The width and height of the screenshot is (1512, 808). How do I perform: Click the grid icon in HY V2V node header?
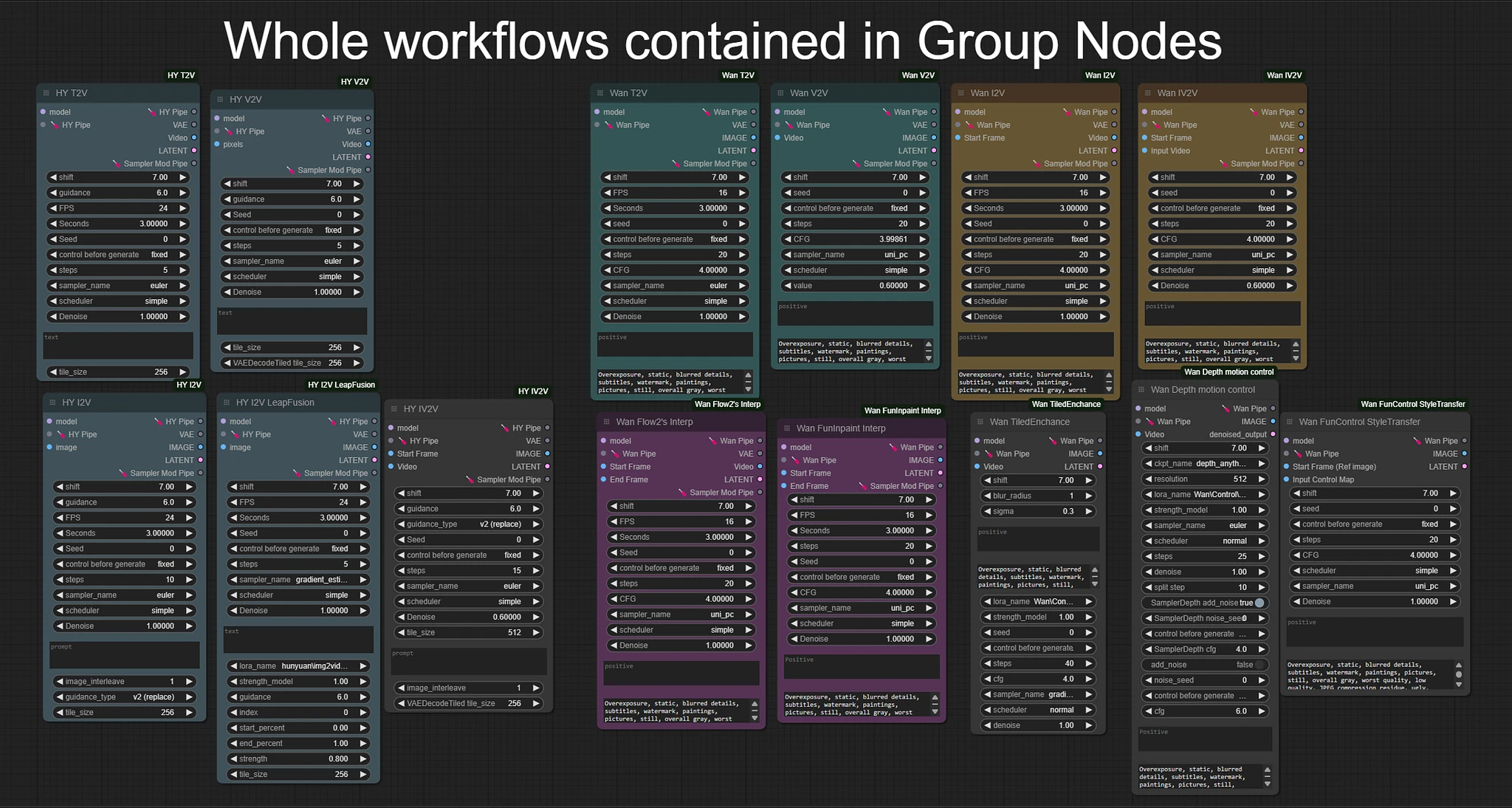pos(220,100)
